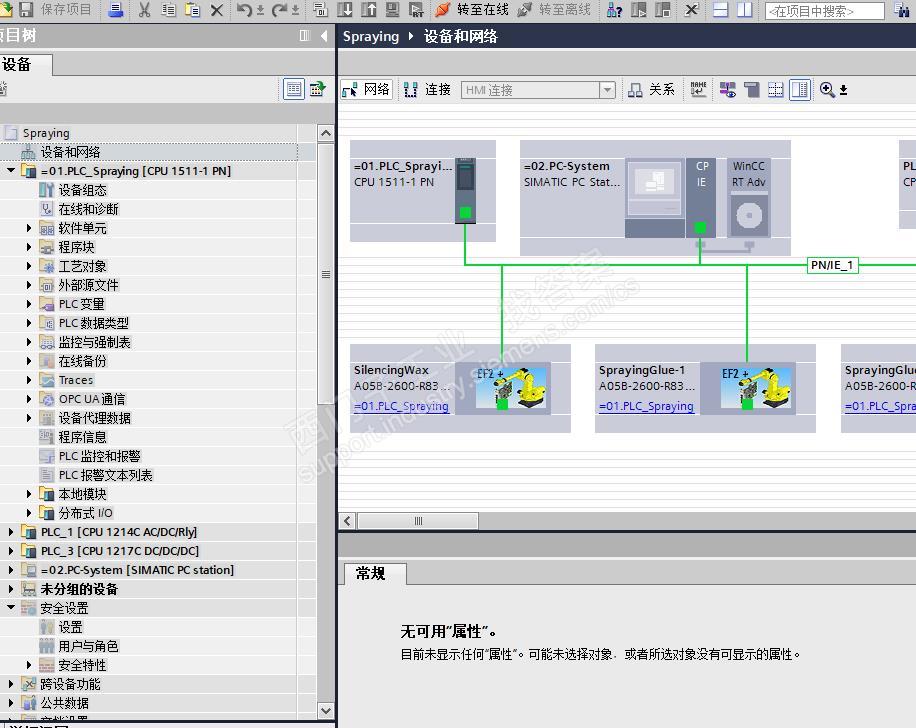Image resolution: width=916 pixels, height=728 pixels.
Task: Select the WinCC RT Adv module
Action: (748, 198)
